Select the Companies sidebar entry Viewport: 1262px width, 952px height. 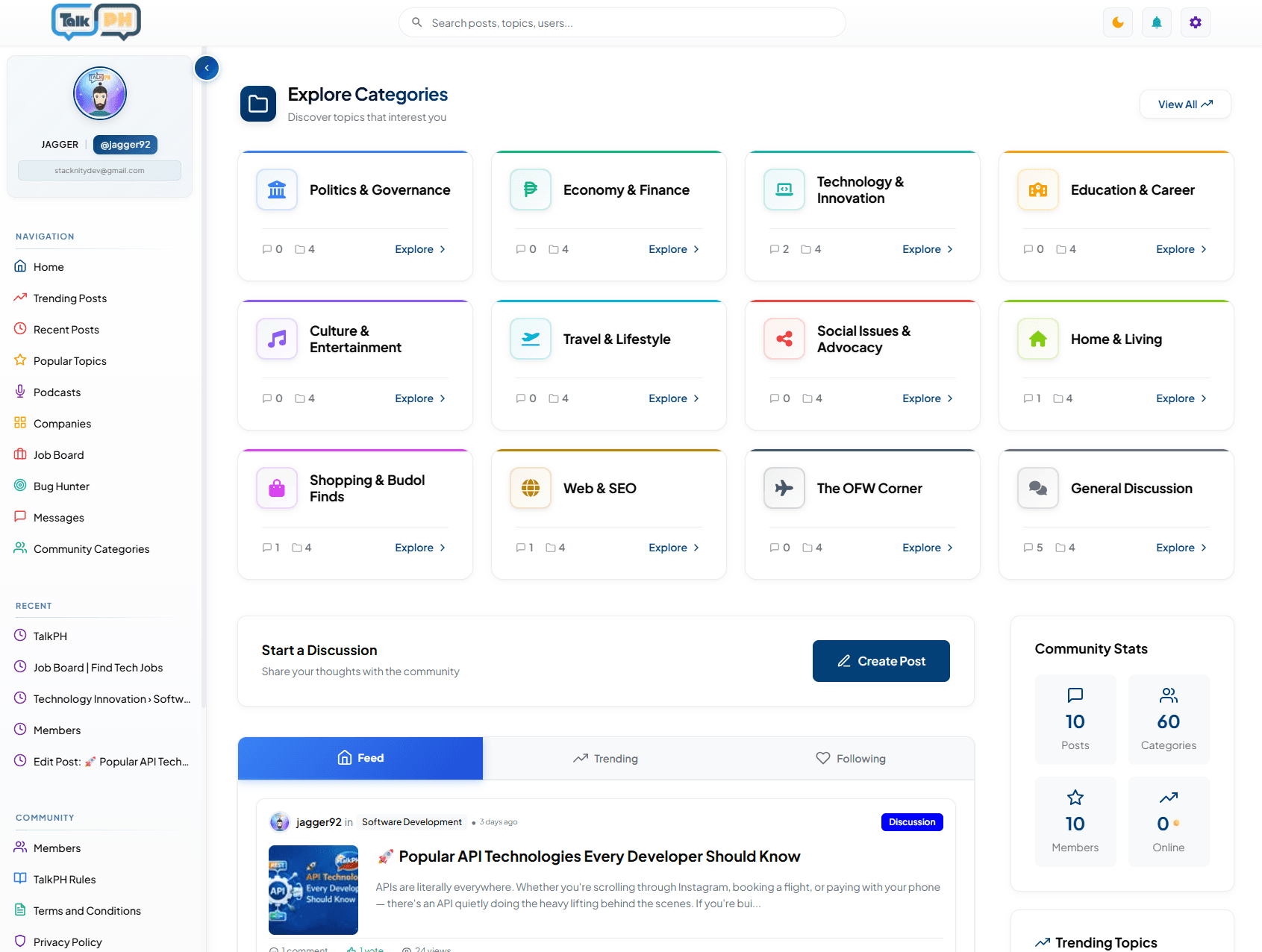pyautogui.click(x=62, y=423)
